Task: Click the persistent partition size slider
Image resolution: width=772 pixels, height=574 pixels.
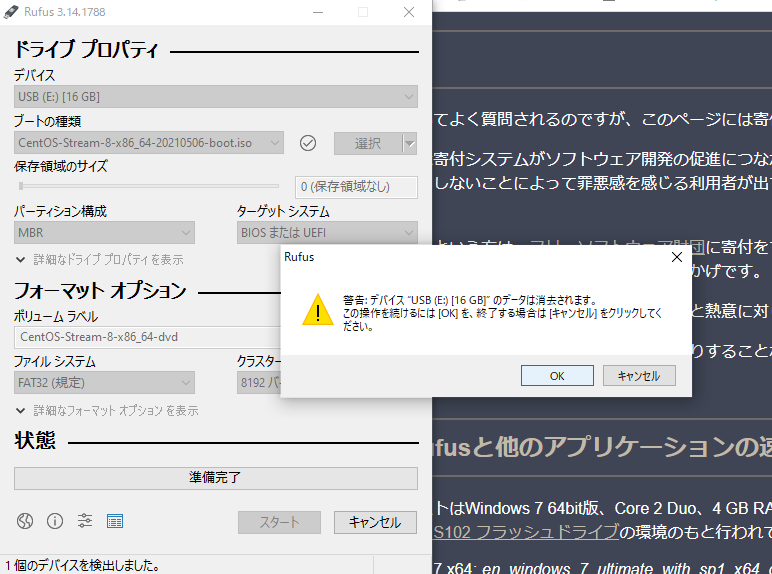Action: pos(148,186)
